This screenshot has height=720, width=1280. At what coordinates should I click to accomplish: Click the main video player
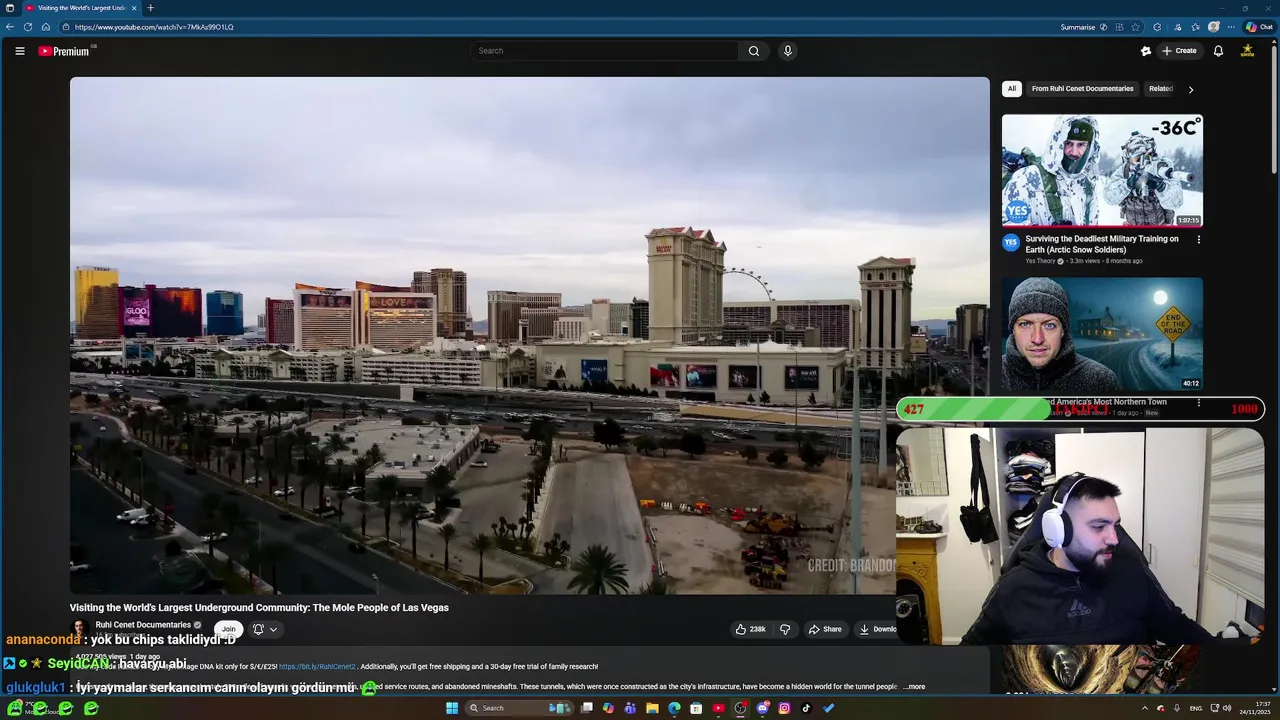pos(529,336)
